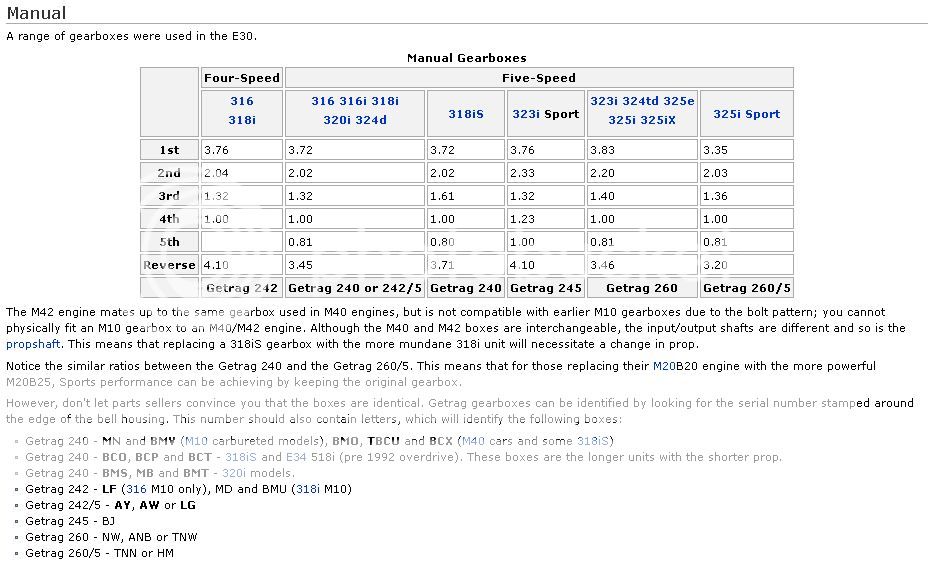Open the M10 link beside carbureted models

pyautogui.click(x=198, y=440)
